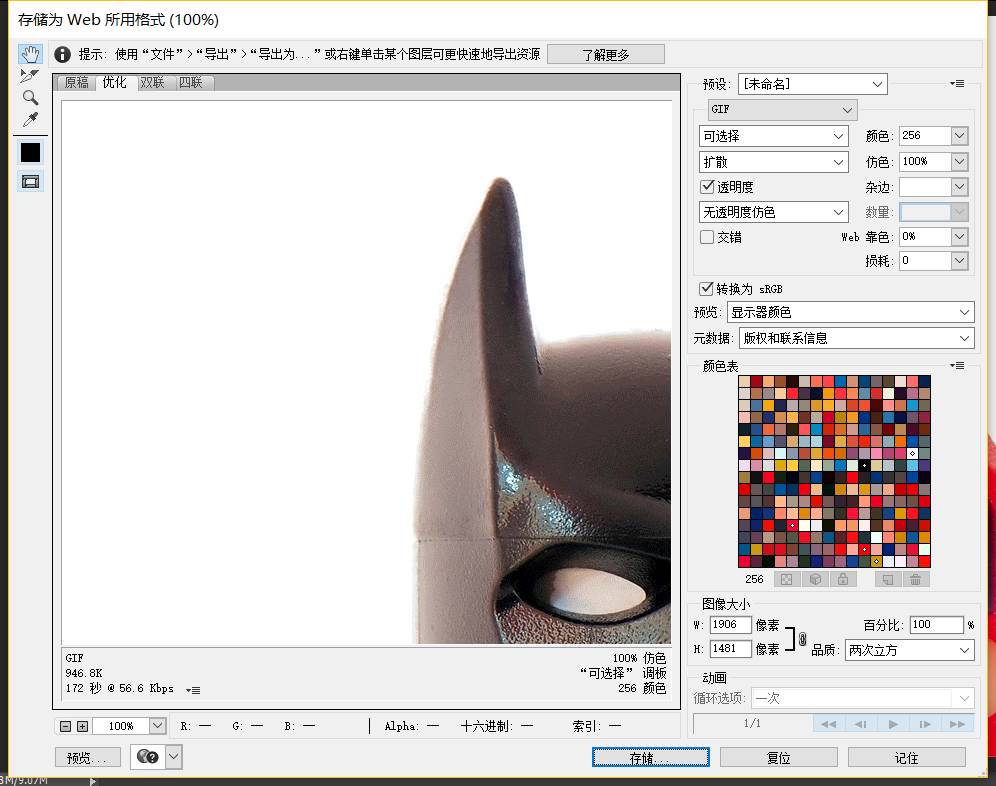996x786 pixels.
Task: Open the GIF file format dropdown
Action: coord(782,110)
